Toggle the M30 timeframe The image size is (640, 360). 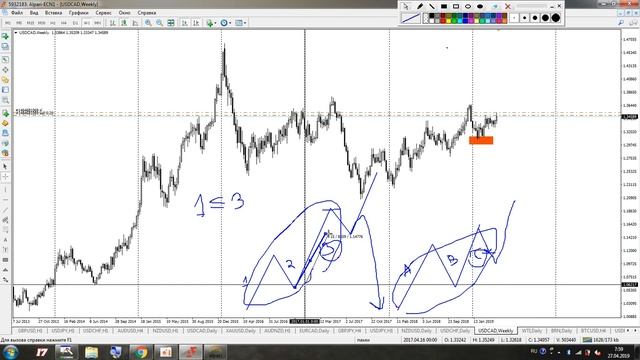pos(42,23)
